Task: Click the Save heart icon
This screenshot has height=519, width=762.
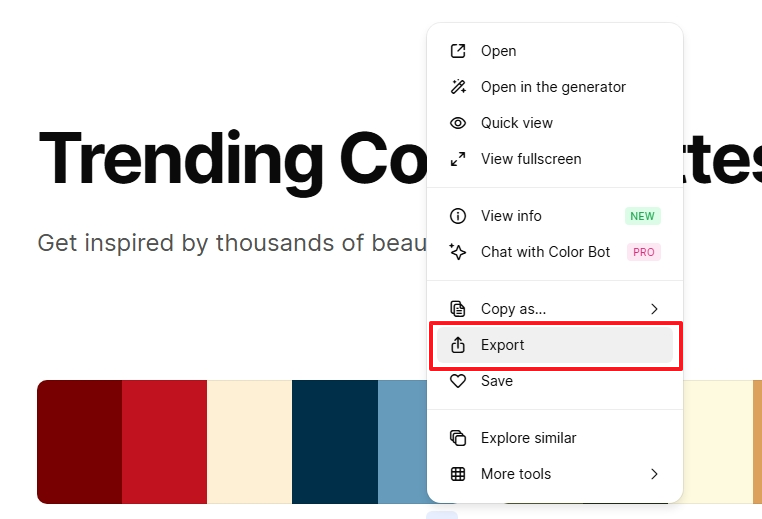Action: pyautogui.click(x=458, y=381)
